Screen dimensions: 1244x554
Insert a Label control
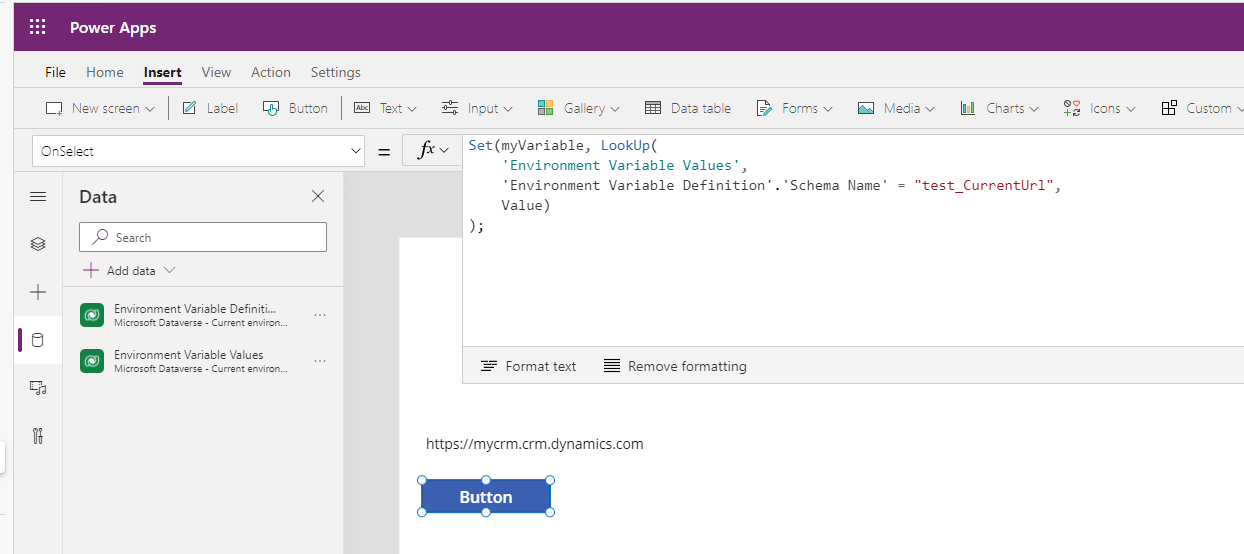point(210,108)
